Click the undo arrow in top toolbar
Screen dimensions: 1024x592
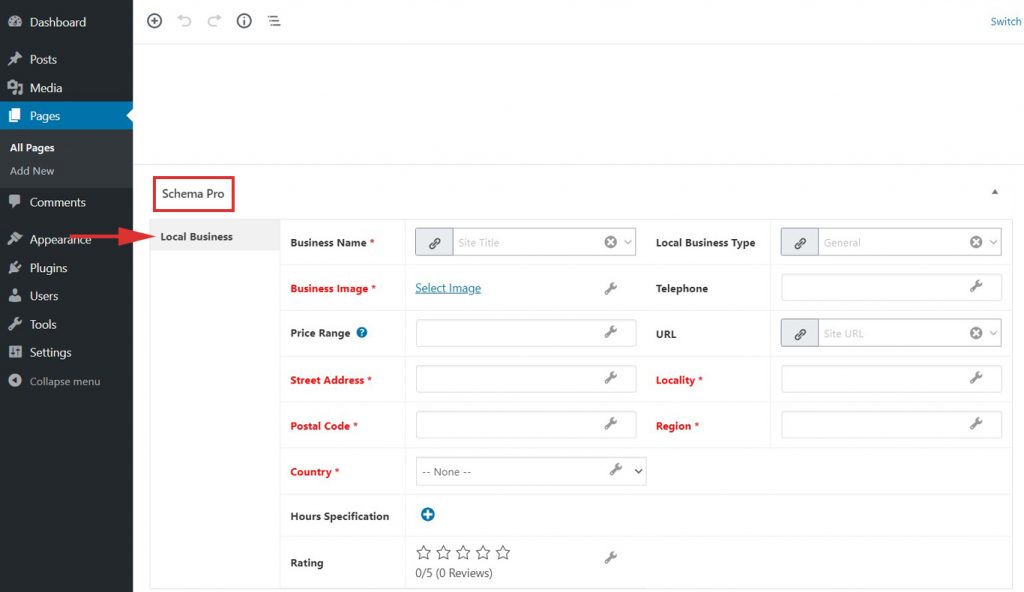tap(184, 21)
